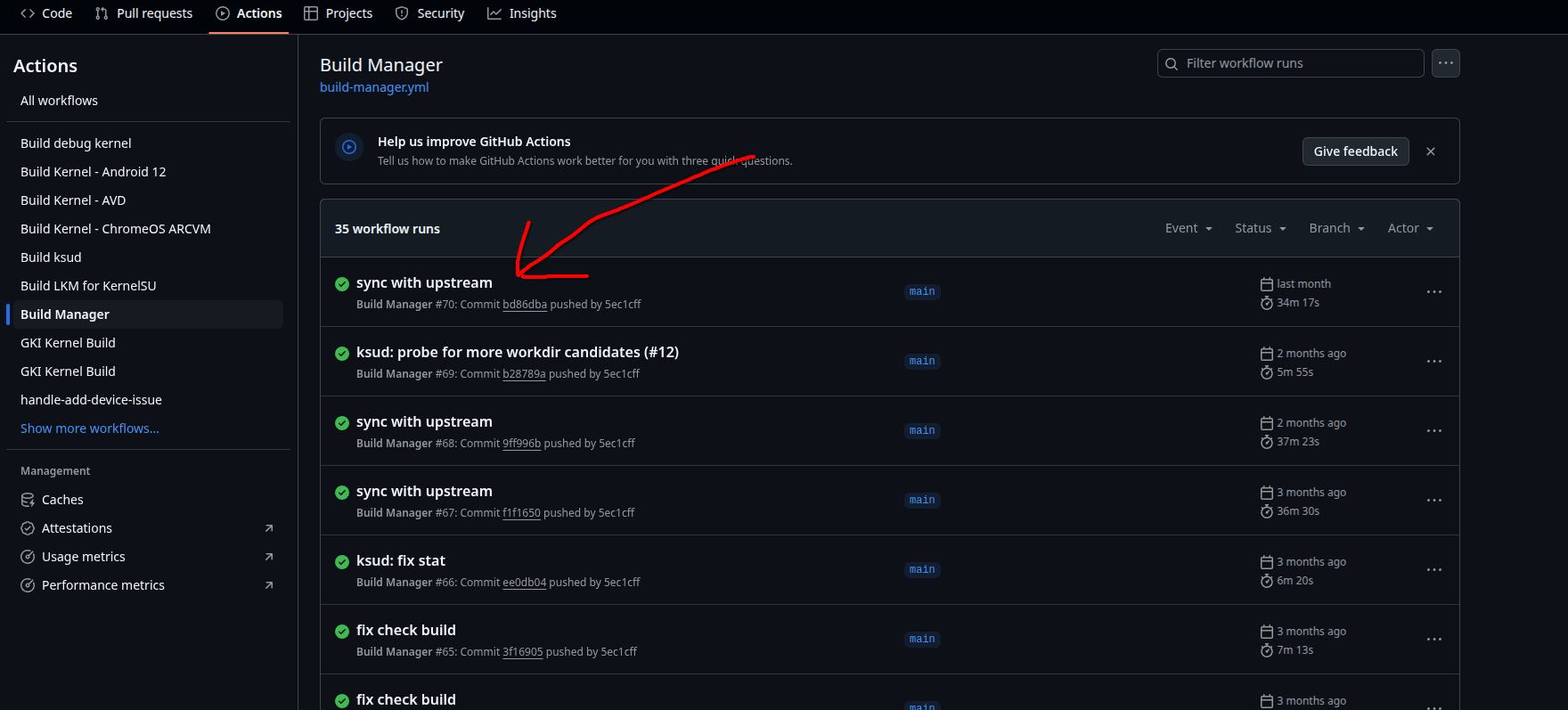
Task: Open the Event filter dropdown
Action: [x=1188, y=228]
